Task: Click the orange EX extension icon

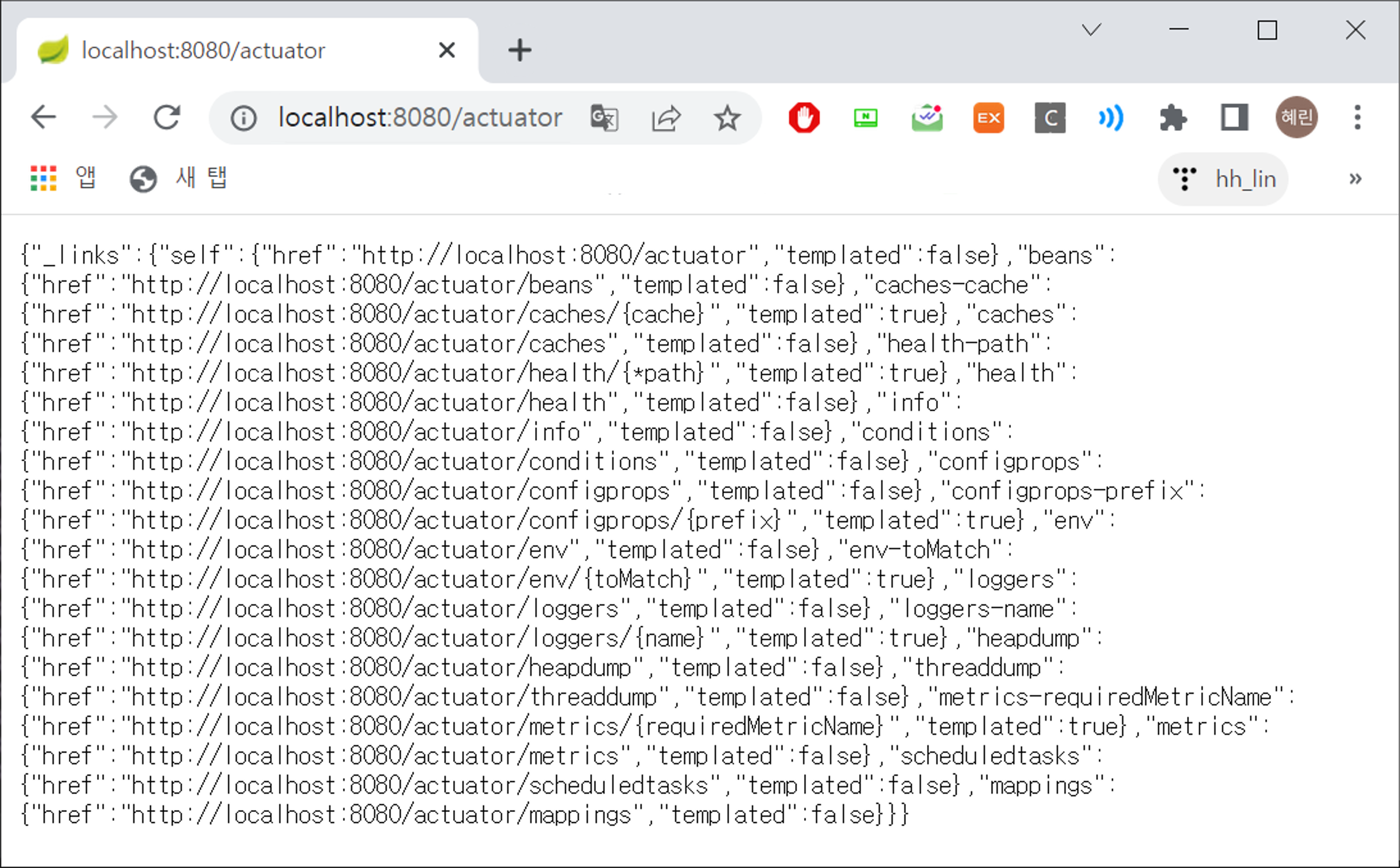Action: [988, 118]
